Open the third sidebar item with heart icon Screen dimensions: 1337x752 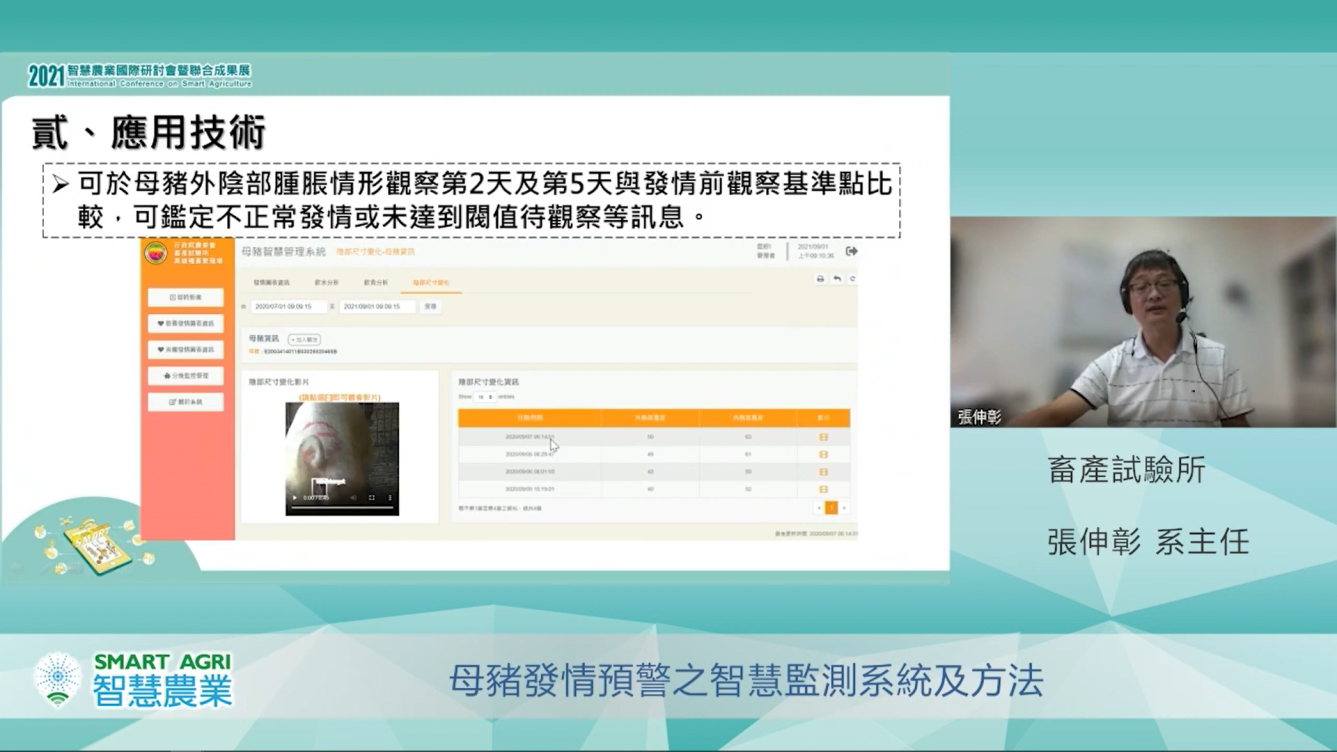coord(186,350)
